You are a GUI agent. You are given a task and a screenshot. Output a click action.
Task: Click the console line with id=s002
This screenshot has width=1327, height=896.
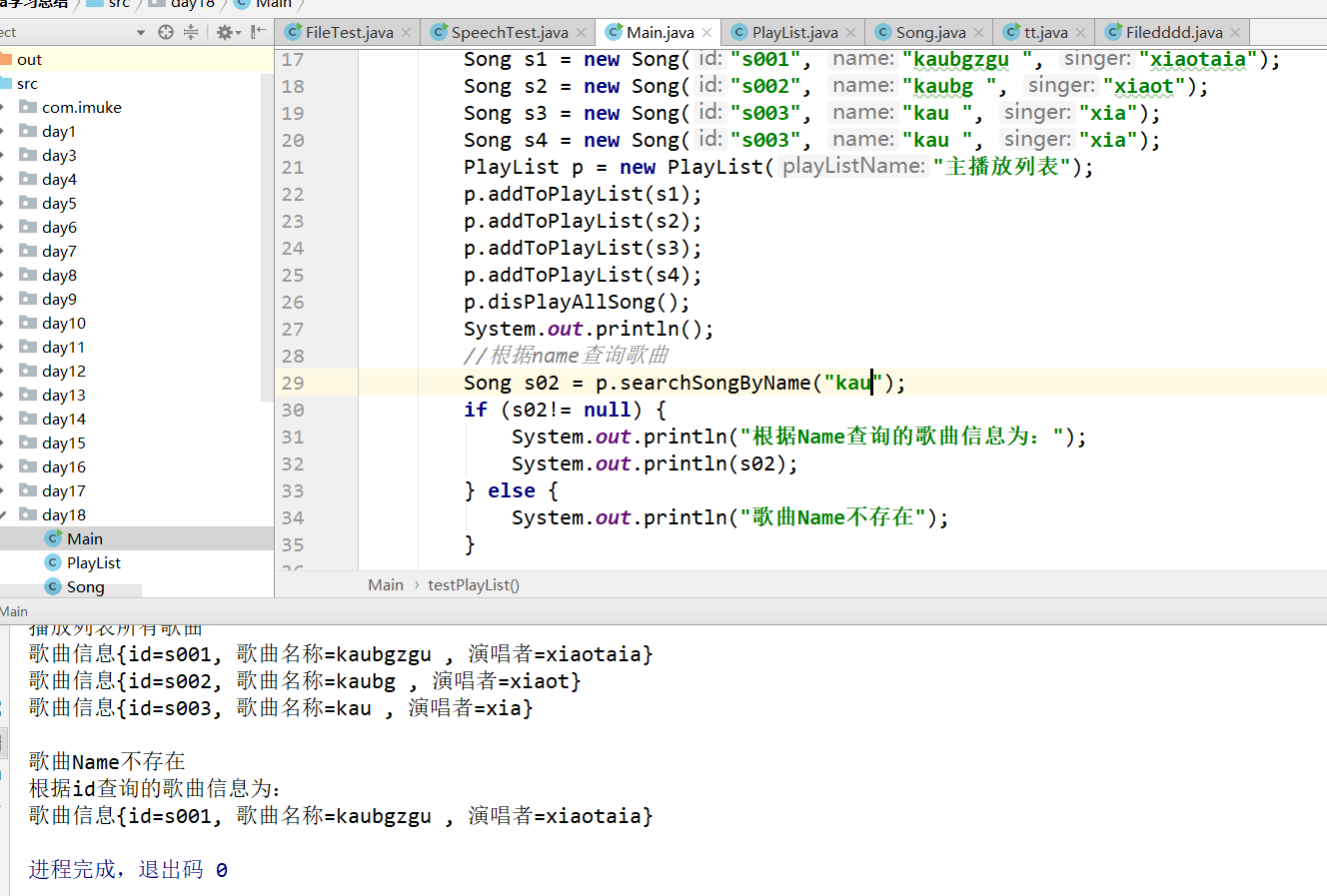[x=305, y=680]
